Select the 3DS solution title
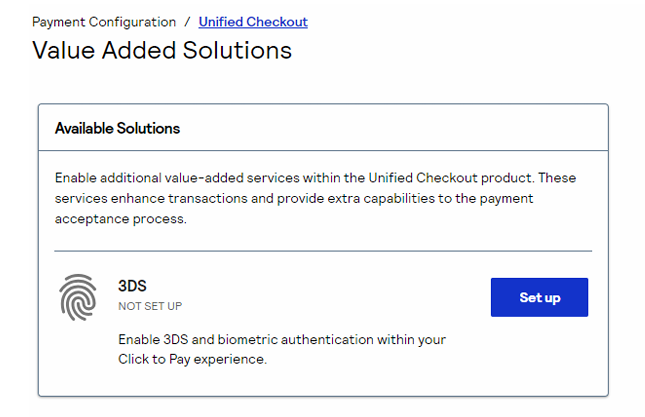Viewport: 645px width, 417px height. pyautogui.click(x=133, y=286)
